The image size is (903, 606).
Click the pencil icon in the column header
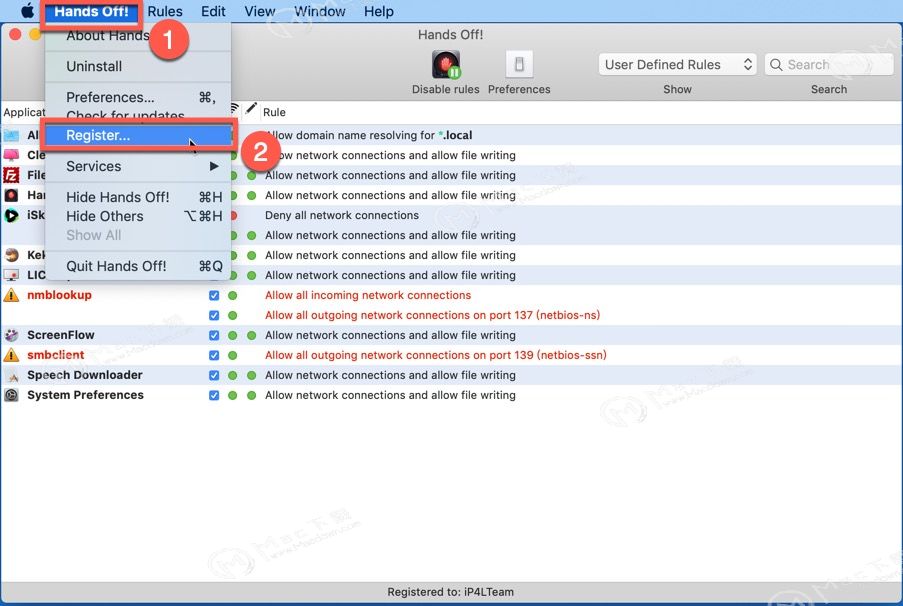click(x=251, y=109)
